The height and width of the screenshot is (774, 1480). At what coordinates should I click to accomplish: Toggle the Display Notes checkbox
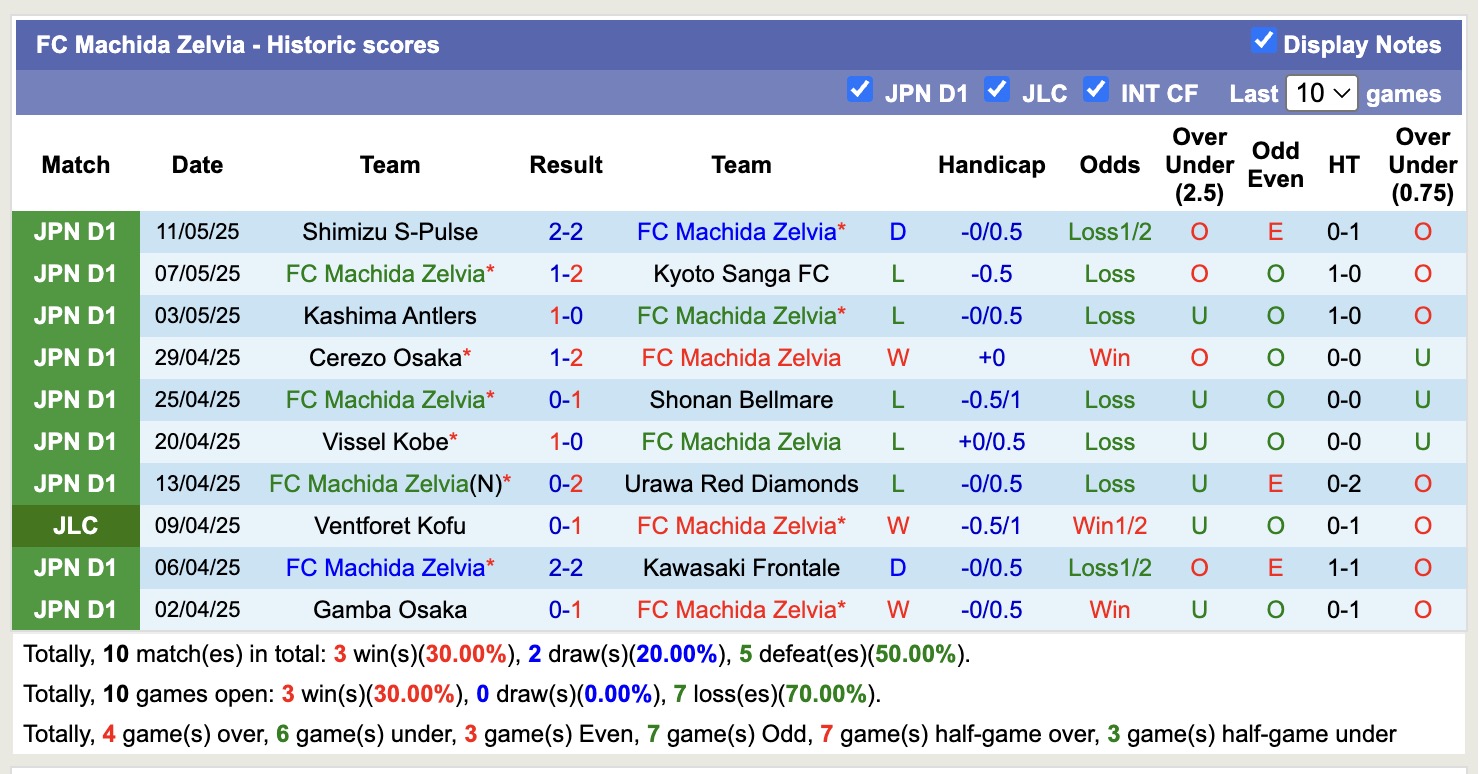(1263, 40)
